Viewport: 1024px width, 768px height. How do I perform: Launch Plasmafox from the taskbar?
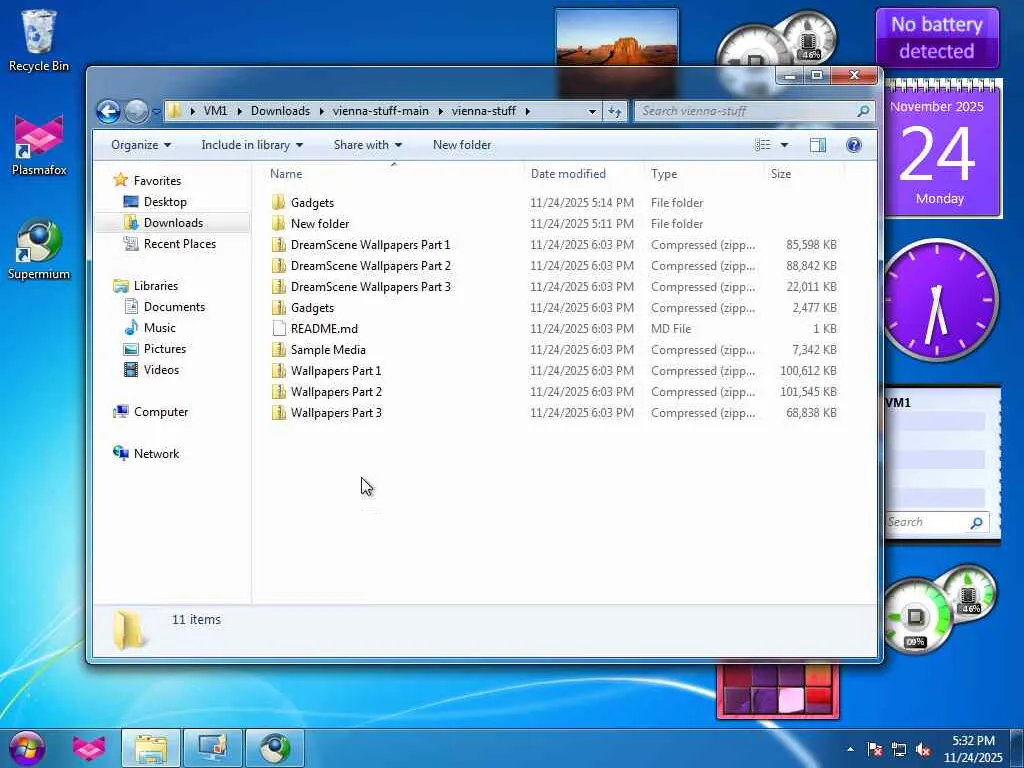pyautogui.click(x=89, y=748)
